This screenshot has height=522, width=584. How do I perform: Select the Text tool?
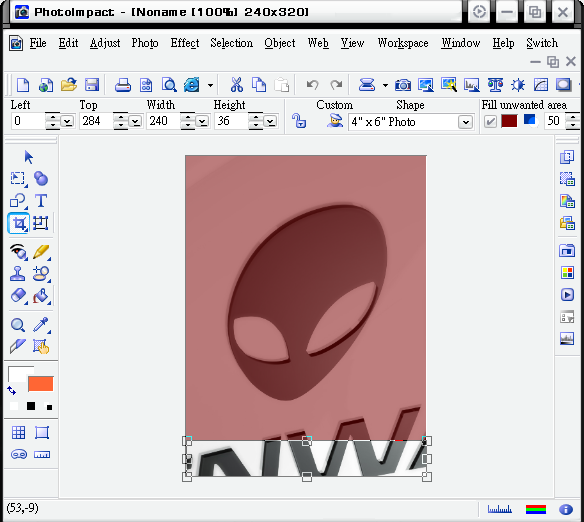point(41,201)
